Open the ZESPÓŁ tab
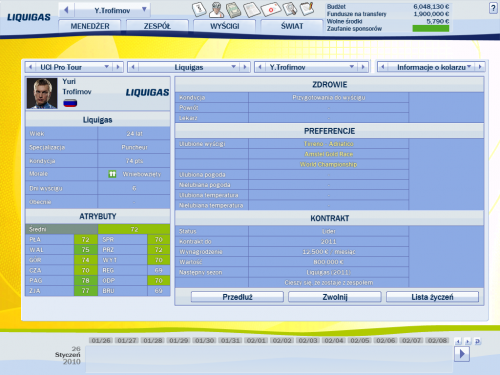The image size is (500, 375). (x=157, y=26)
